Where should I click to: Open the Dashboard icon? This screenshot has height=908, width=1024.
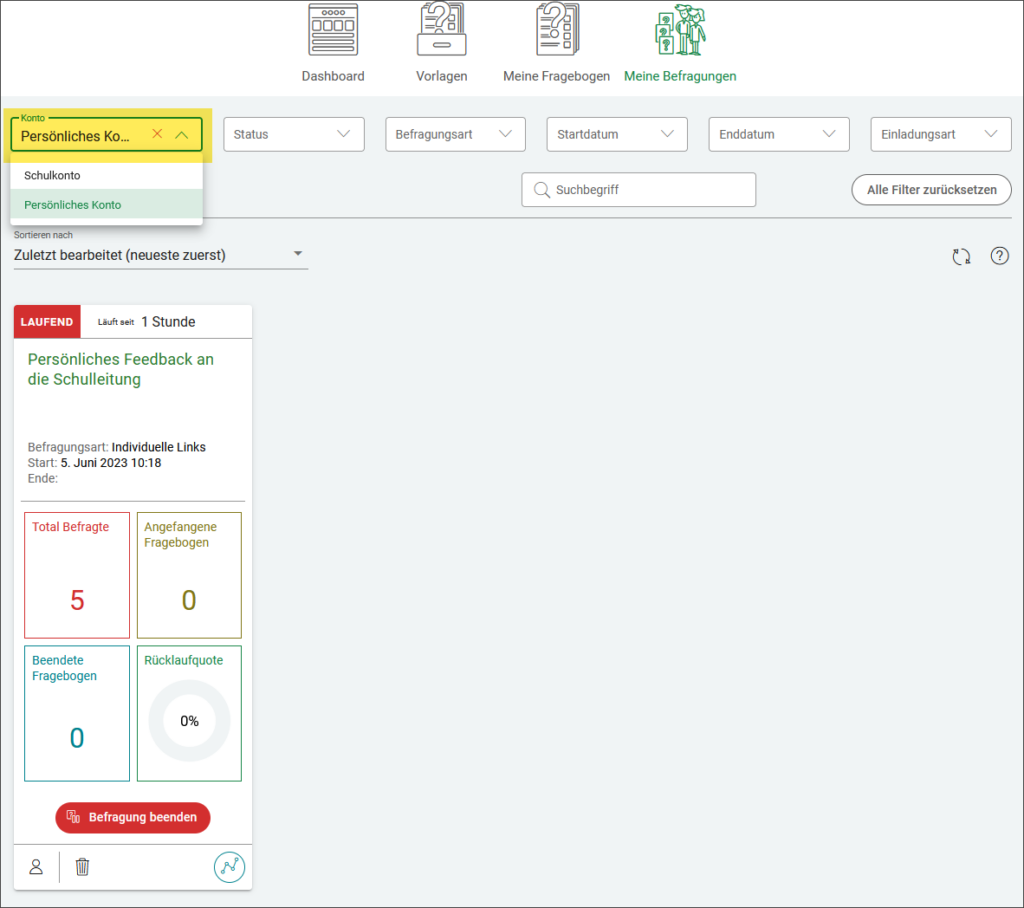333,30
